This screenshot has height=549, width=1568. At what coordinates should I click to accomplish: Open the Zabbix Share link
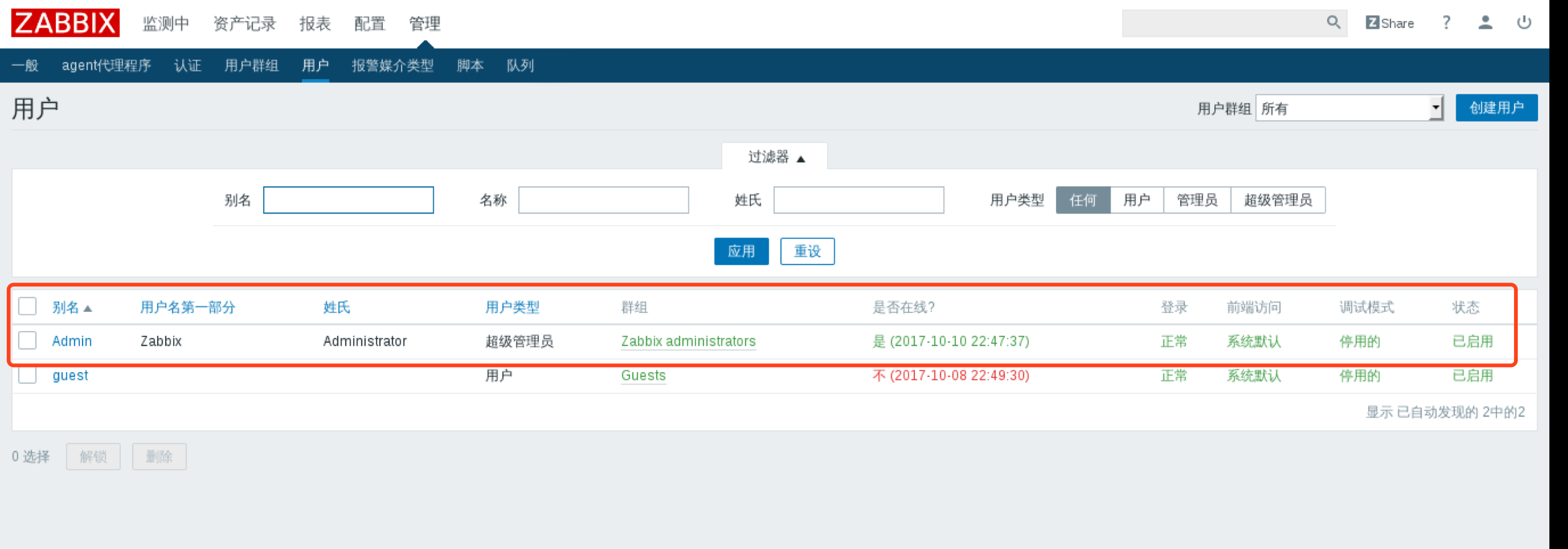pos(1389,23)
